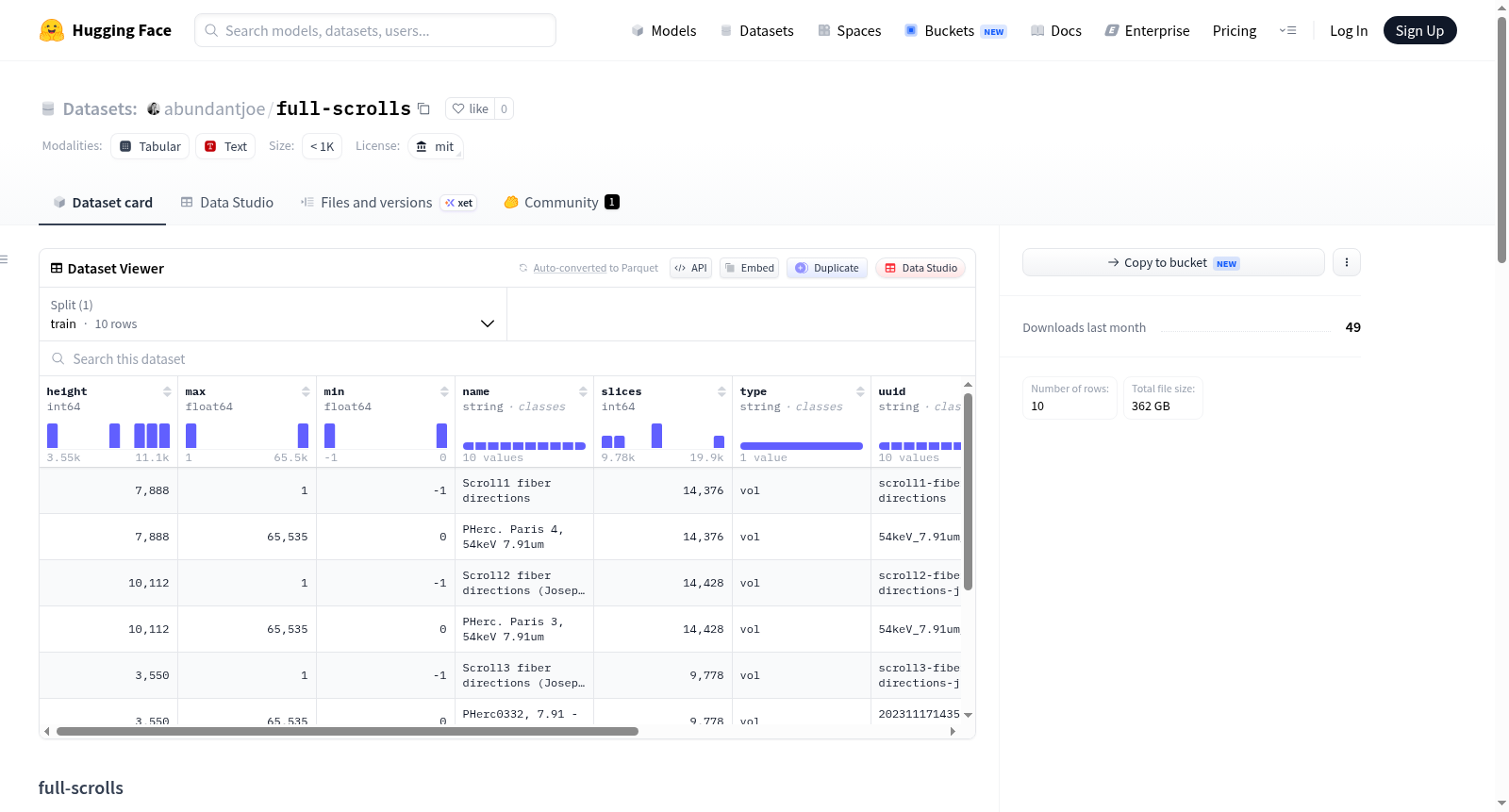Copy dataset name with the copy icon
The height and width of the screenshot is (812, 1509).
click(x=424, y=108)
